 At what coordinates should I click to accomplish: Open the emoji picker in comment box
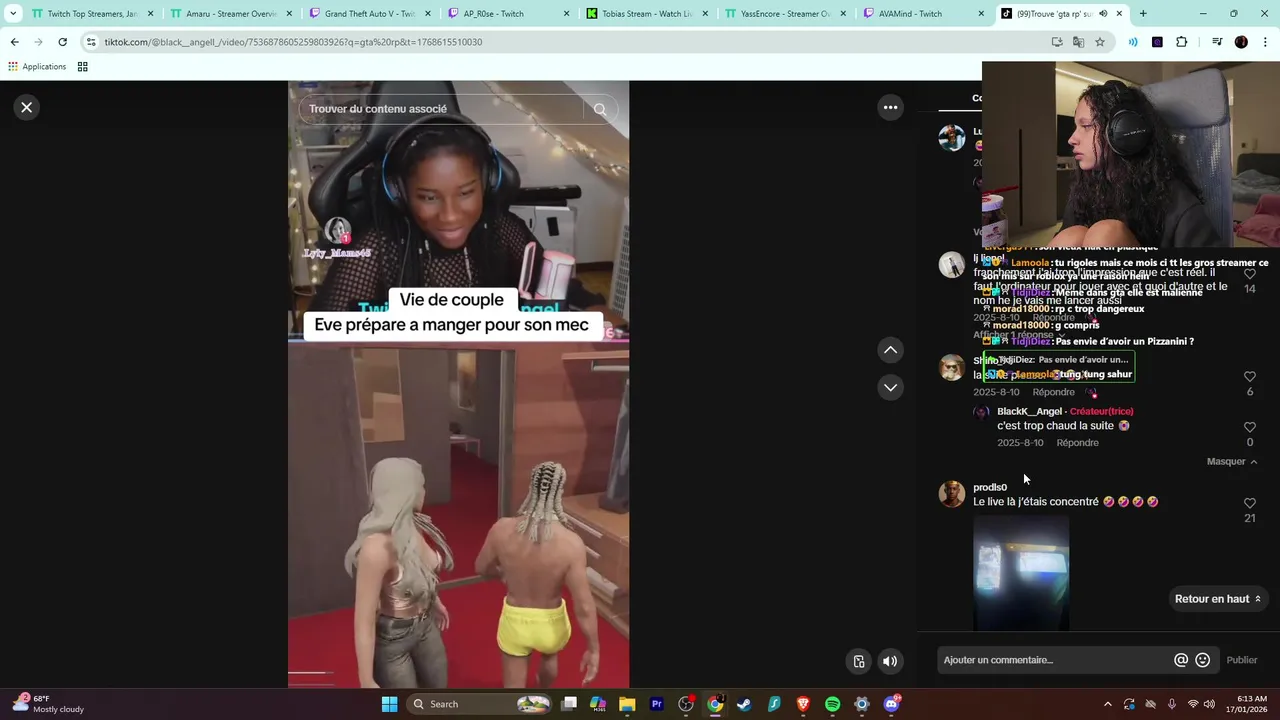pyautogui.click(x=1203, y=660)
